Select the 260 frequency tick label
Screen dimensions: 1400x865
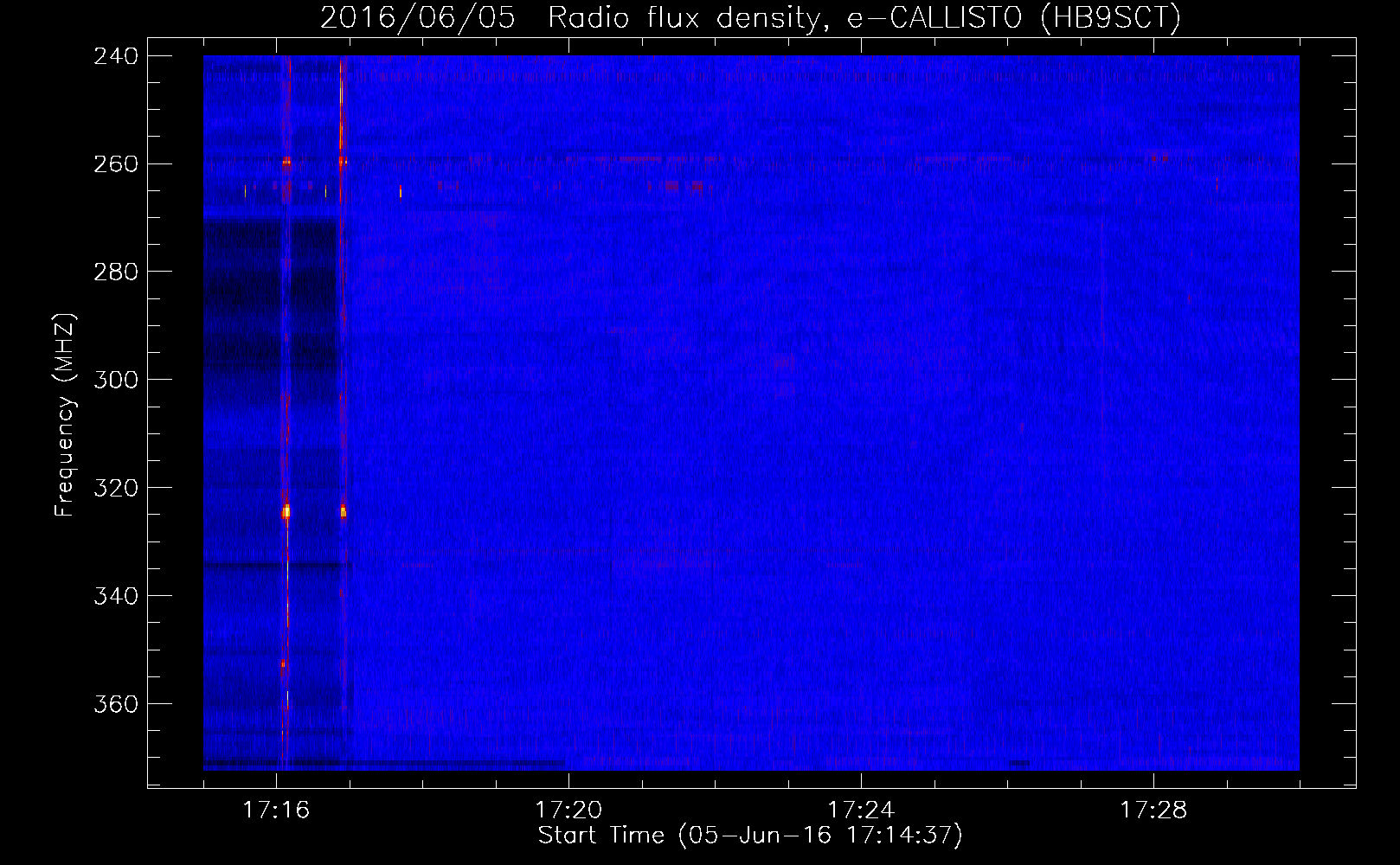coord(116,164)
